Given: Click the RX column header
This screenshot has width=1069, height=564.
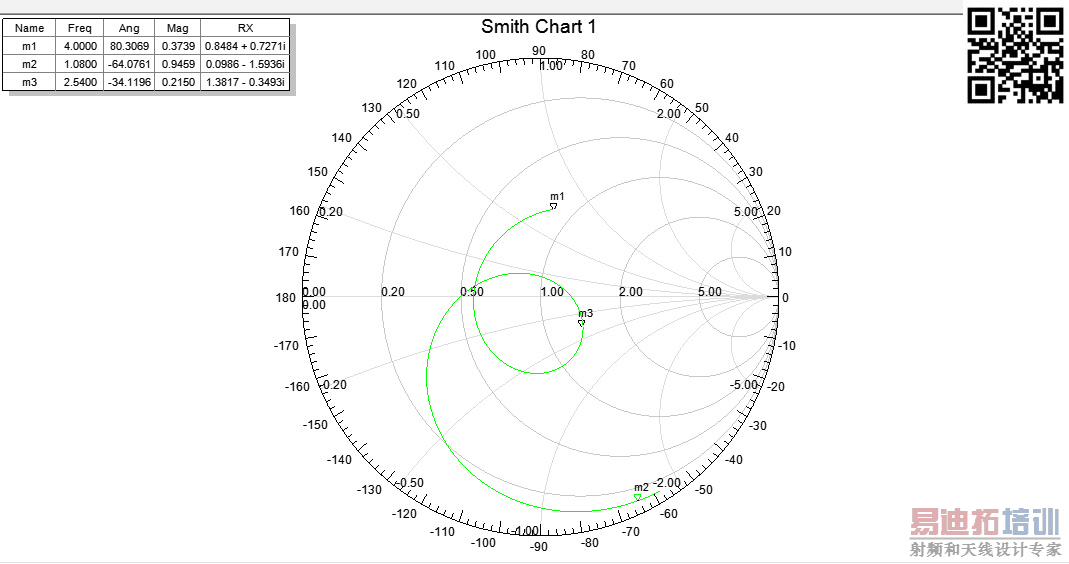Looking at the screenshot, I should (245, 28).
